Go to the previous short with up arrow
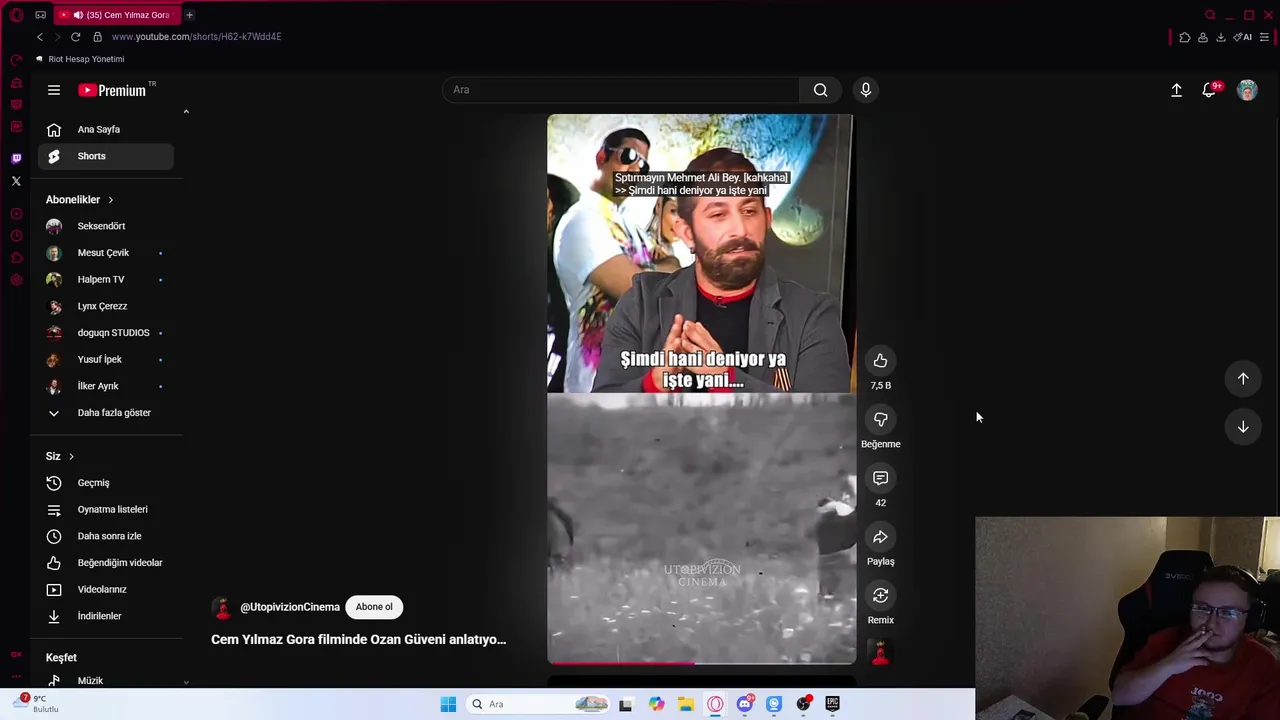Screen dimensions: 1280x720 click(1243, 379)
